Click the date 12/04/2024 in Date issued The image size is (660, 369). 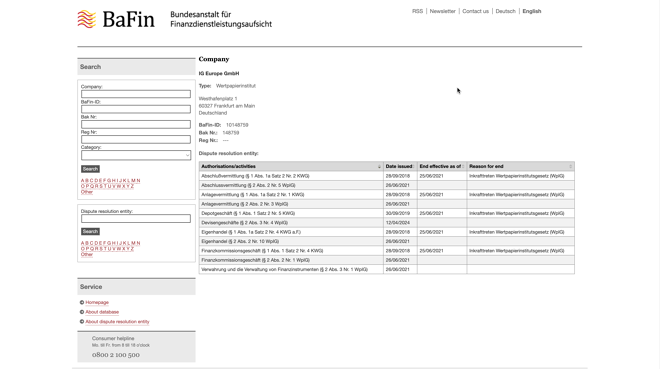pyautogui.click(x=397, y=223)
